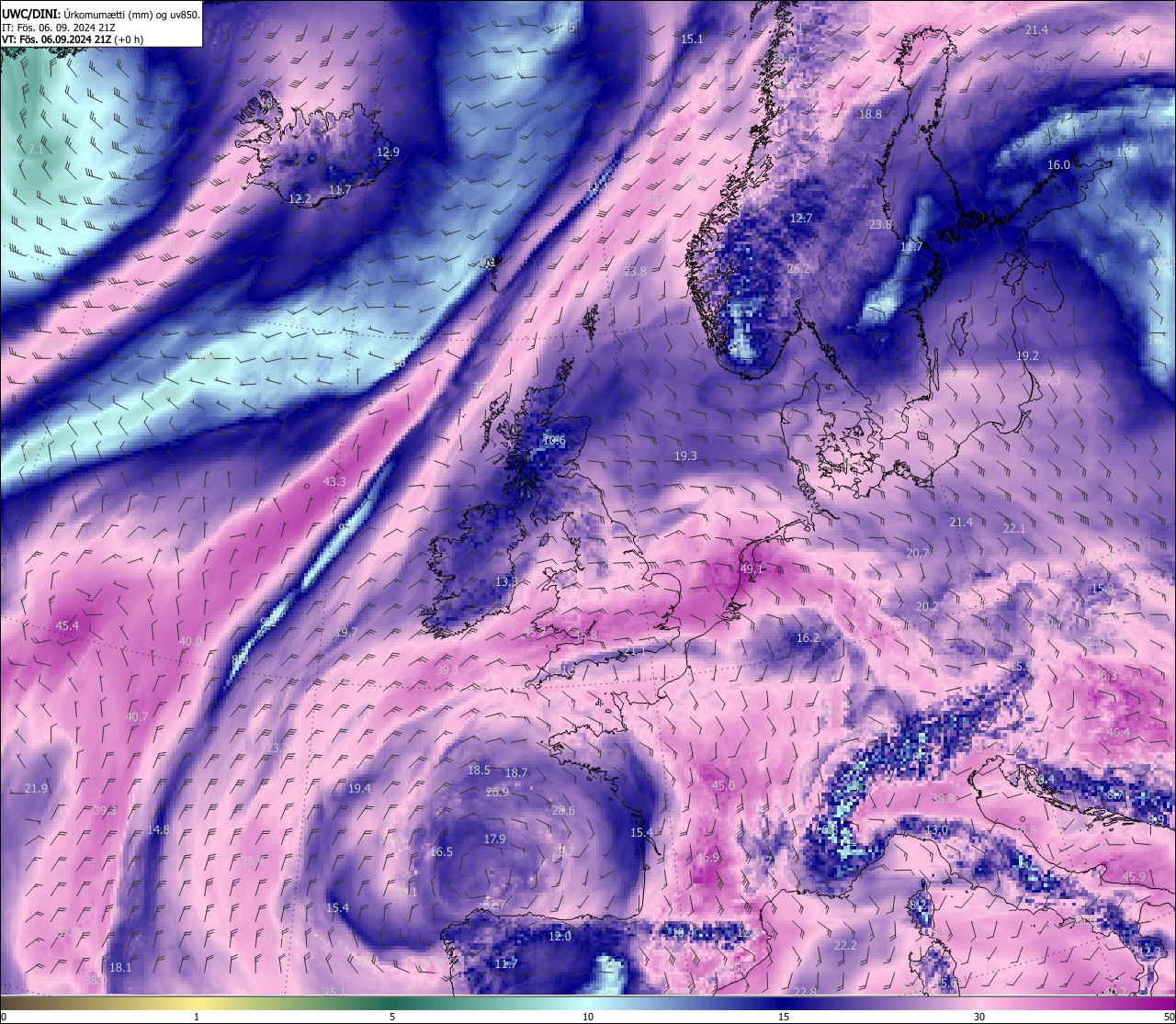Click the 10 tick on color scale
1176x1024 pixels.
coord(588,1017)
